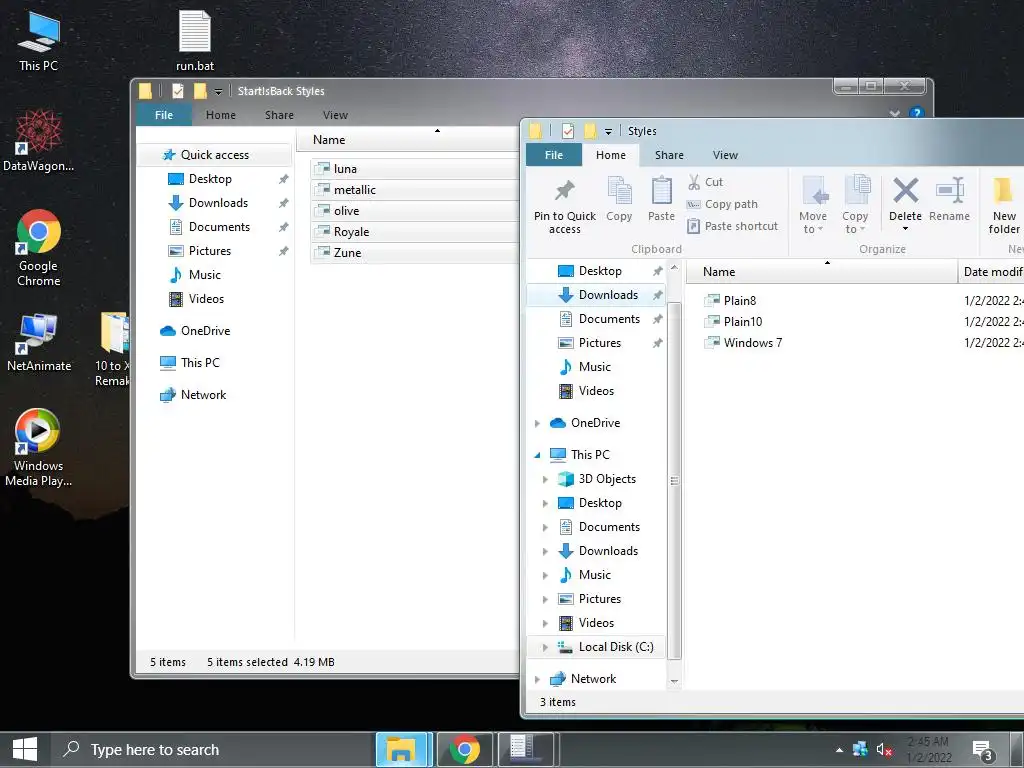Select the Plain10 file
The image size is (1024, 768).
click(x=743, y=321)
